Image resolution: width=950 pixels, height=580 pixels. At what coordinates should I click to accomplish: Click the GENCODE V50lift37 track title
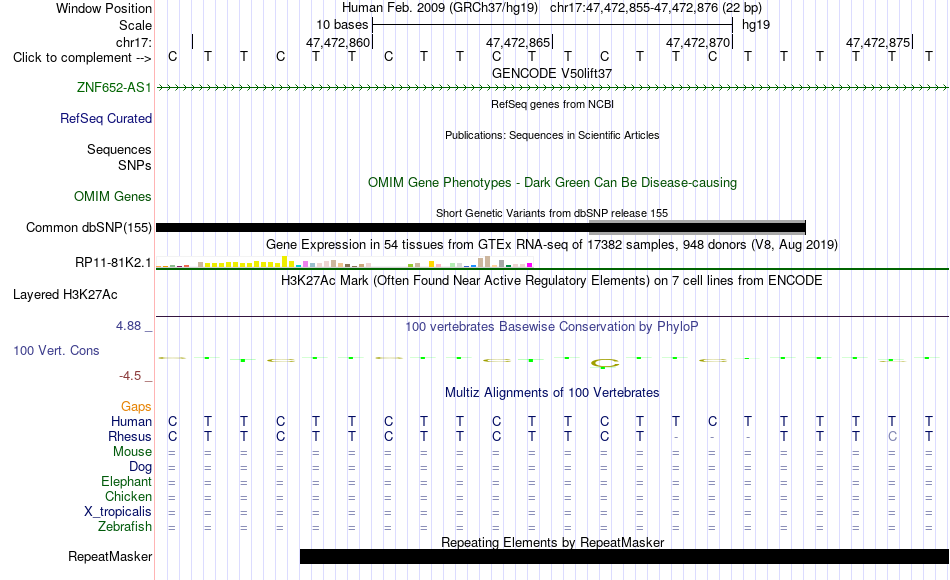(552, 73)
